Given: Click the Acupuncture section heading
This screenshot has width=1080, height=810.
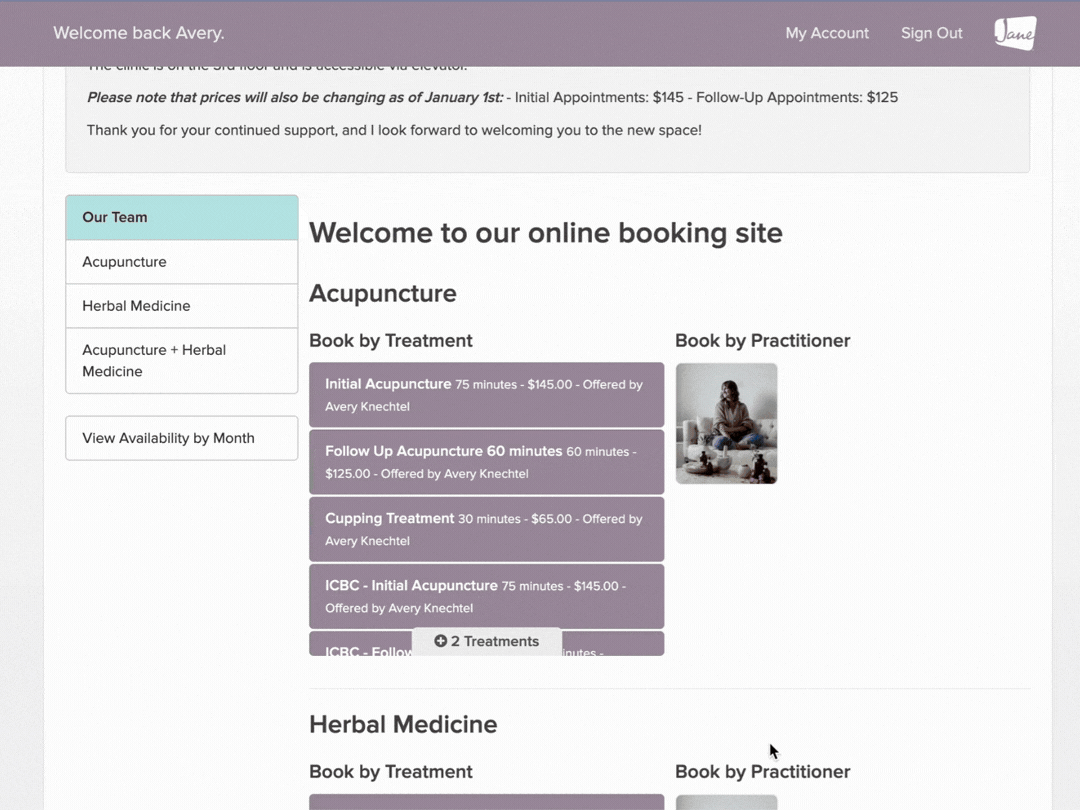Looking at the screenshot, I should pos(382,293).
